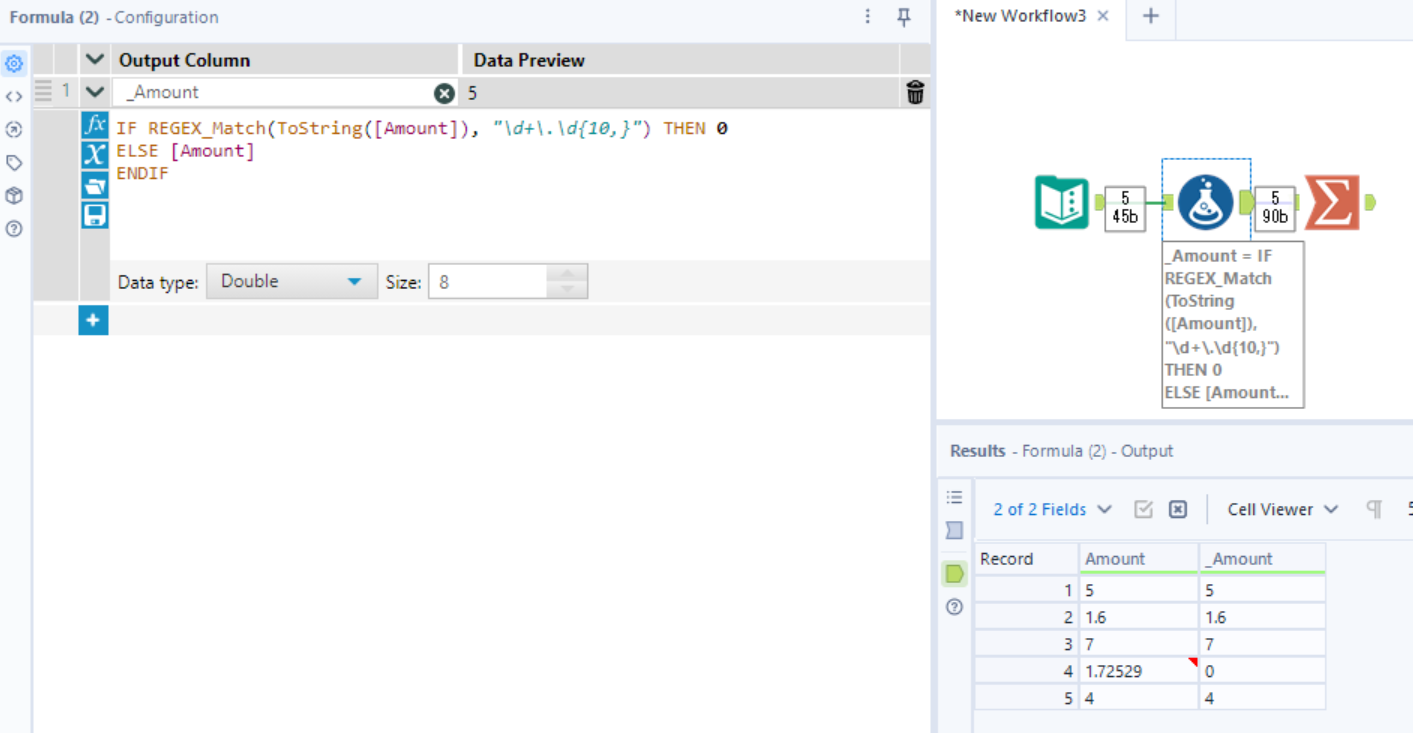Save the expression with floppy disk icon
This screenshot has height=733, width=1413.
94,215
